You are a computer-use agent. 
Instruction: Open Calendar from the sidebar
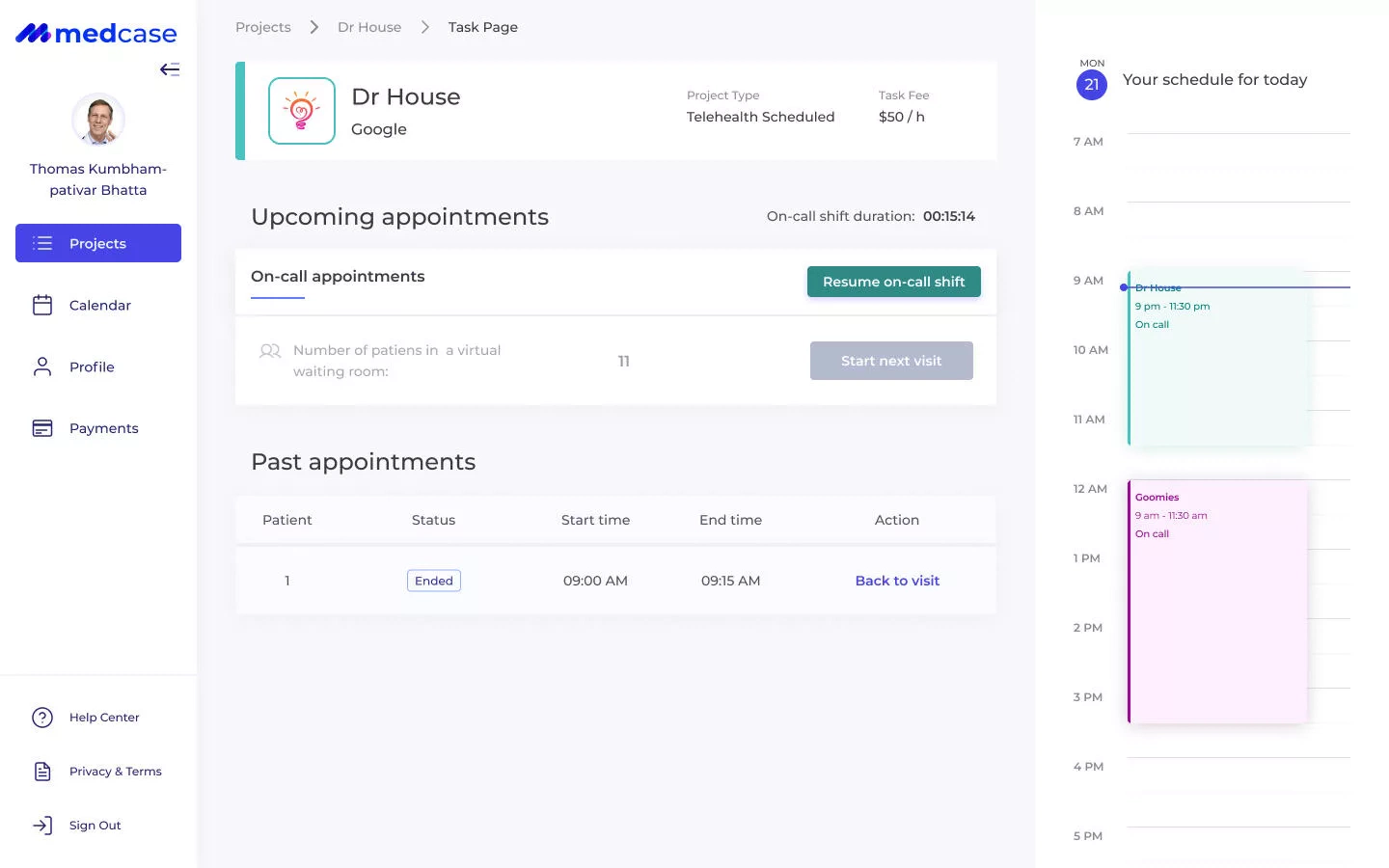[x=99, y=306]
